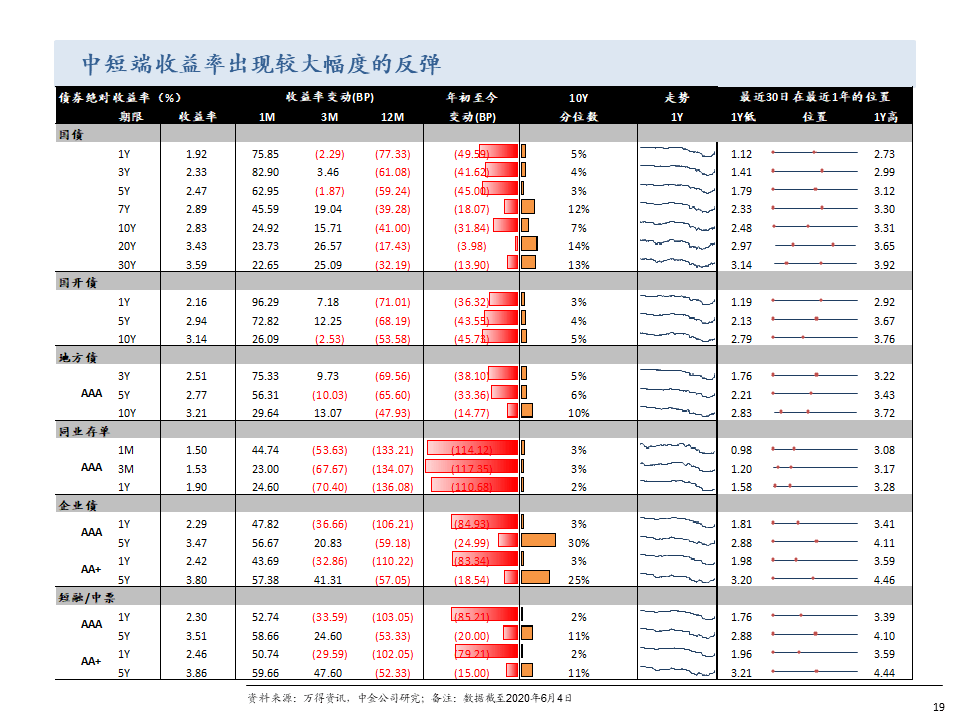960x720 pixels.
Task: Click the orange percentile bar beside 25%
Action: pyautogui.click(x=535, y=577)
